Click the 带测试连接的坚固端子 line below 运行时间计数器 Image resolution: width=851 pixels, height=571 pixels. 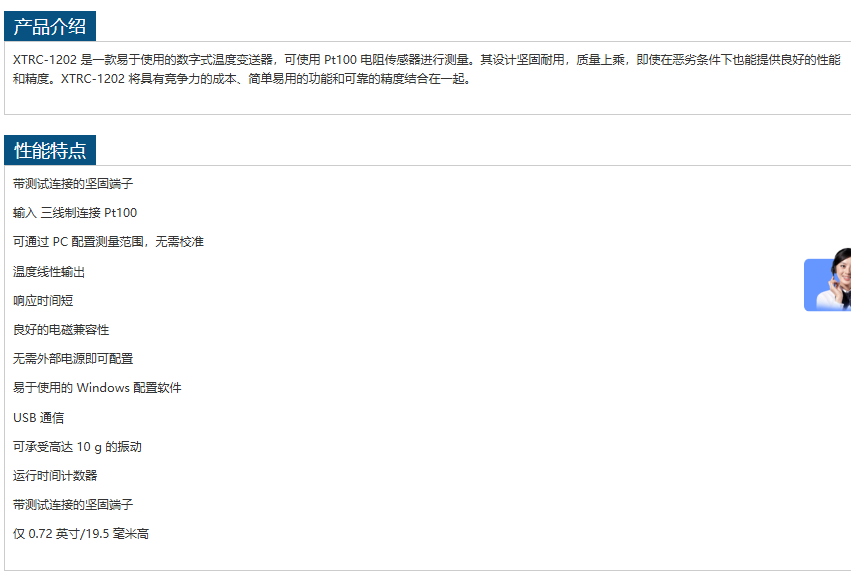pos(73,505)
